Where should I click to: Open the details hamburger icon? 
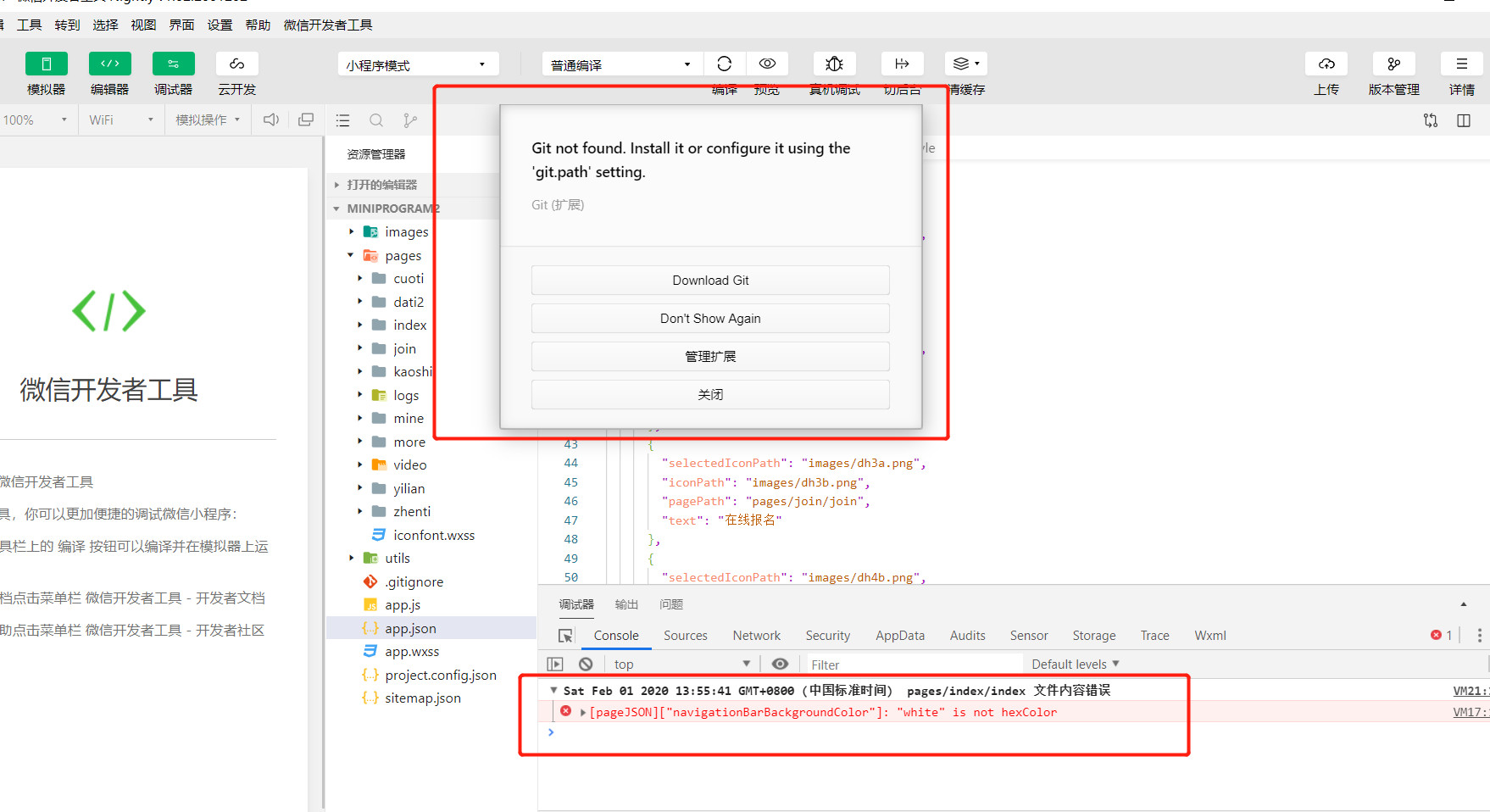pos(1462,64)
